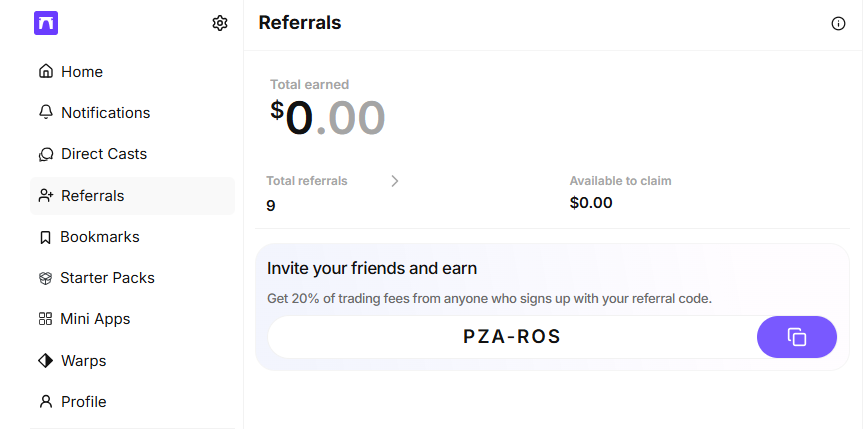The width and height of the screenshot is (866, 429).
Task: Open the Referrals menu item
Action: click(x=92, y=196)
